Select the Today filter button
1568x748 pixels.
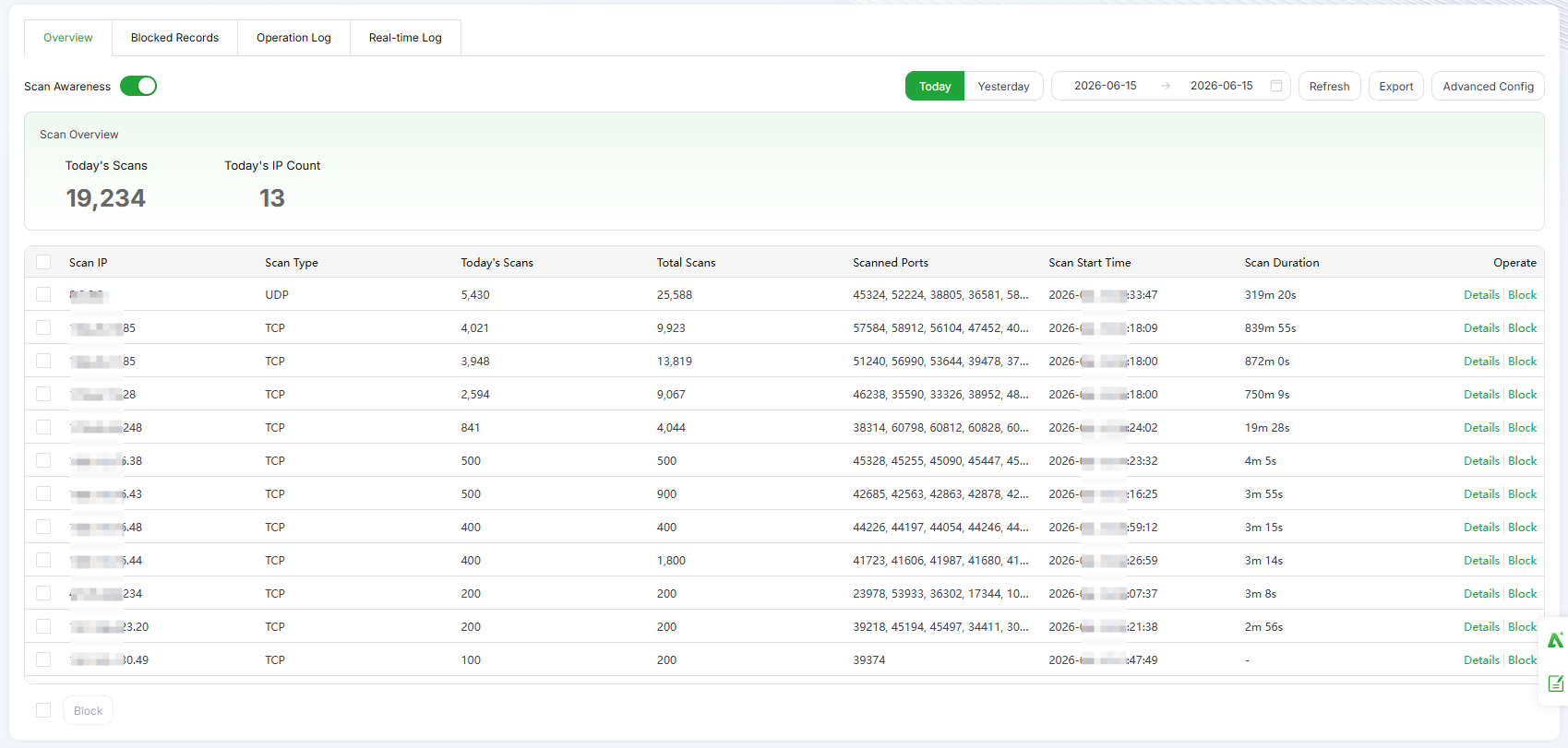935,86
